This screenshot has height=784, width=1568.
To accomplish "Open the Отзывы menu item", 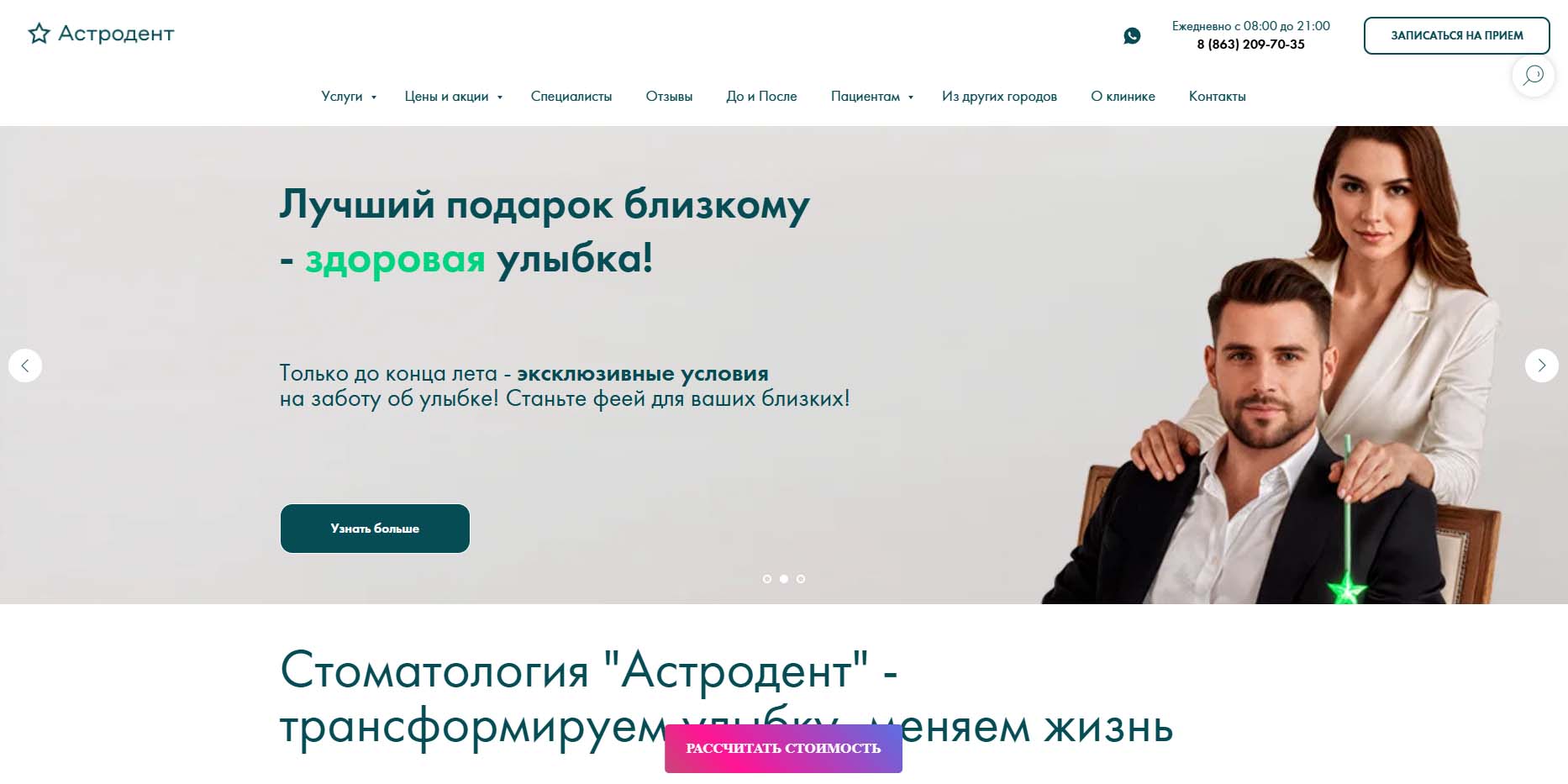I will (x=669, y=97).
